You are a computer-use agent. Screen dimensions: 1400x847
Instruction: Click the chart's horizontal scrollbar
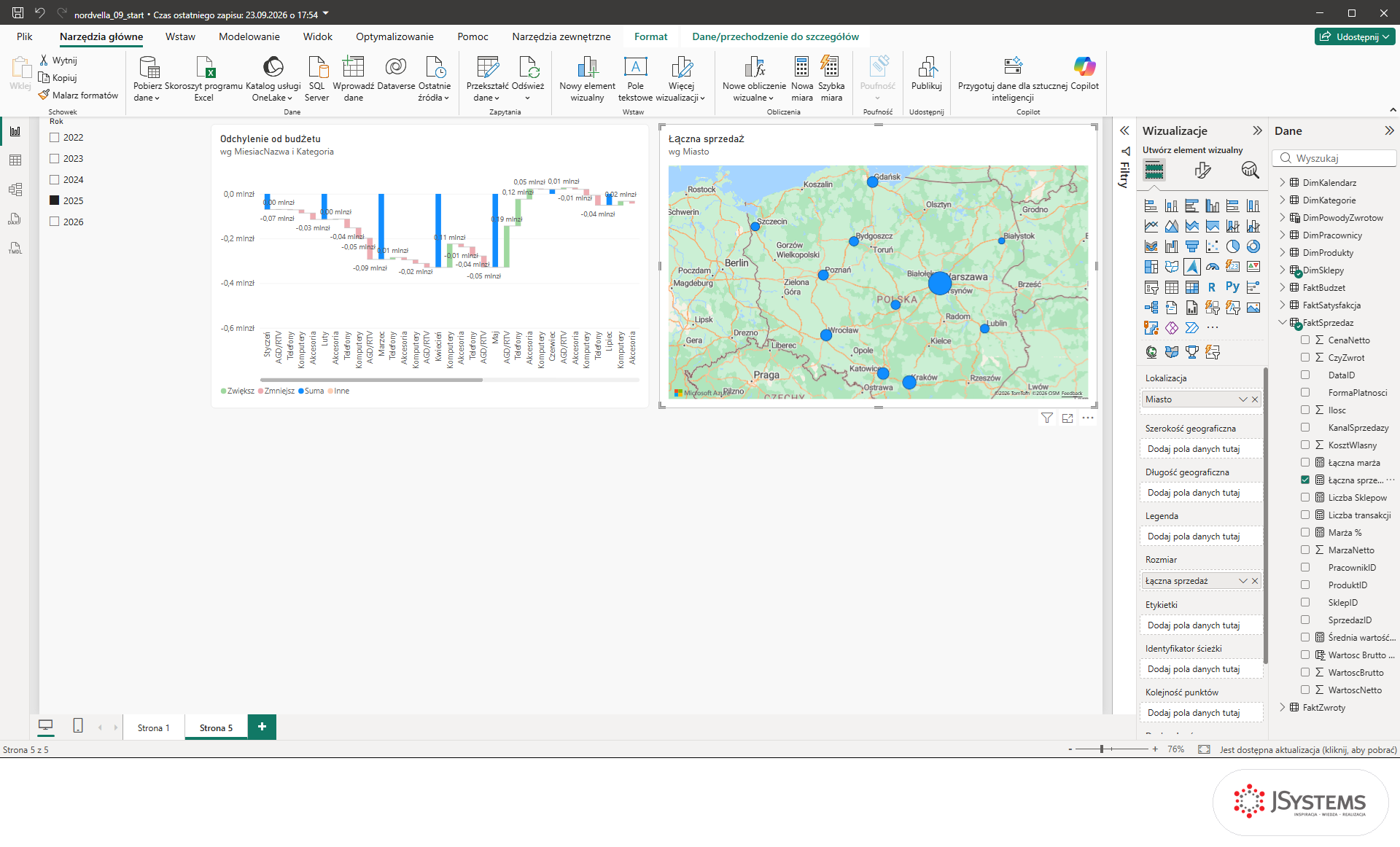[371, 380]
